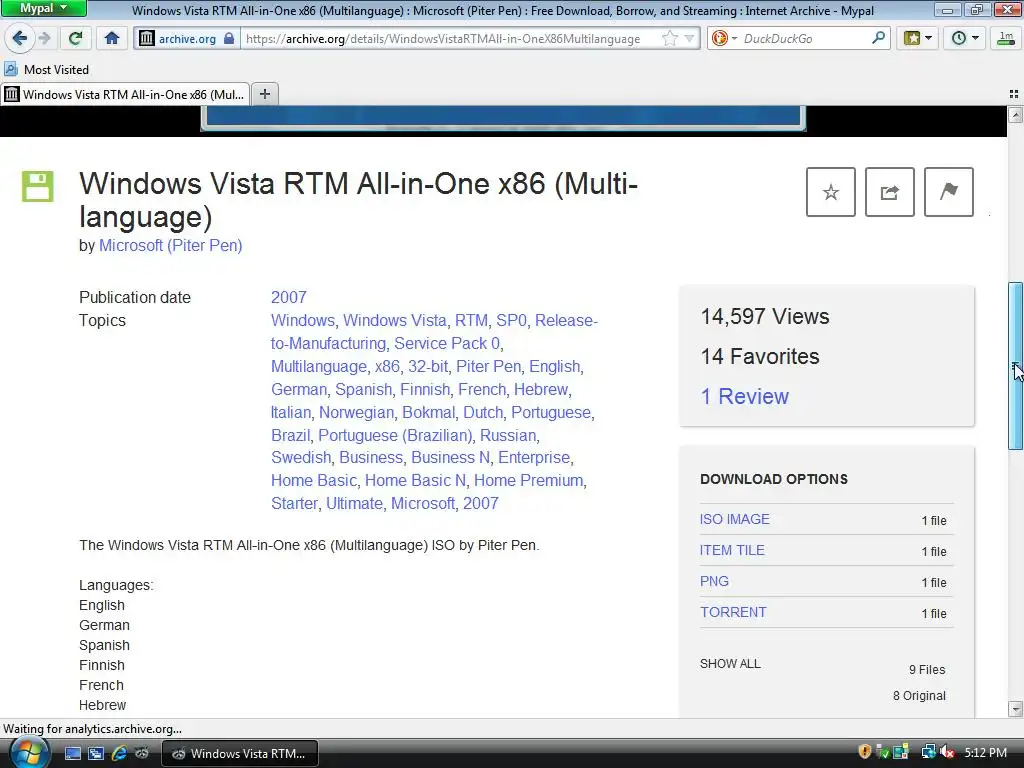
Task: Click the x86 topic link
Action: (387, 366)
